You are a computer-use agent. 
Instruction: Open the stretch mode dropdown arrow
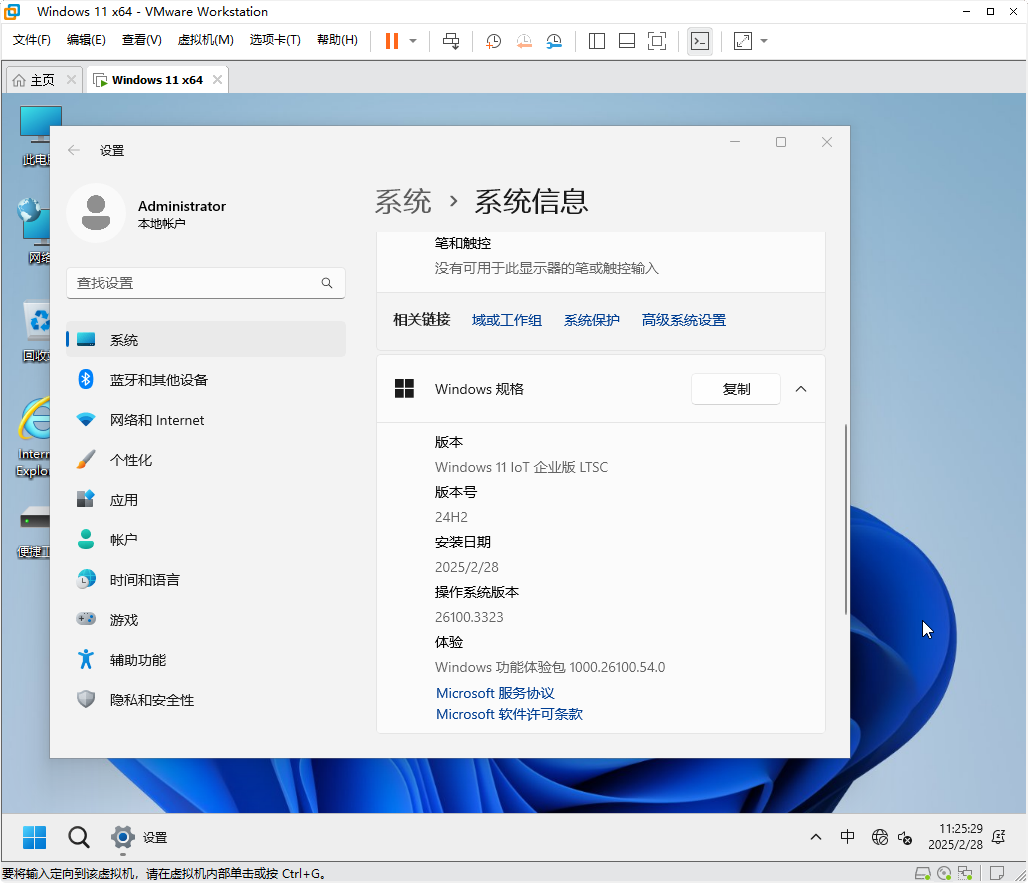tap(764, 41)
